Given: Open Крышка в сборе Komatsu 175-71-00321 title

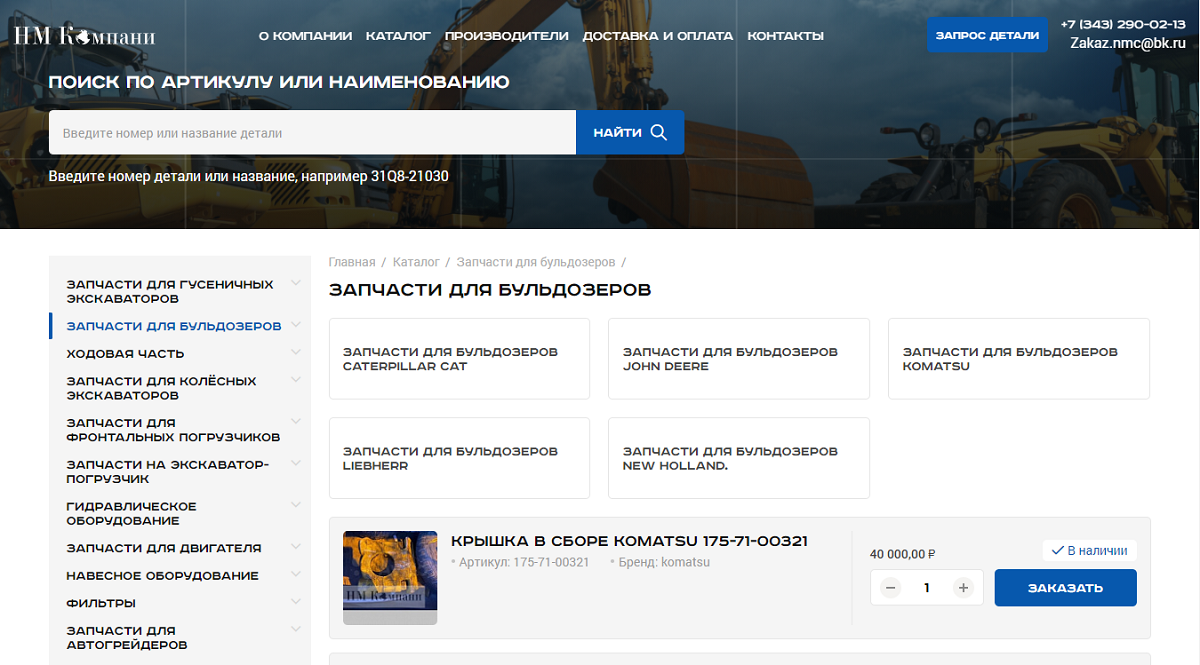Looking at the screenshot, I should 630,541.
